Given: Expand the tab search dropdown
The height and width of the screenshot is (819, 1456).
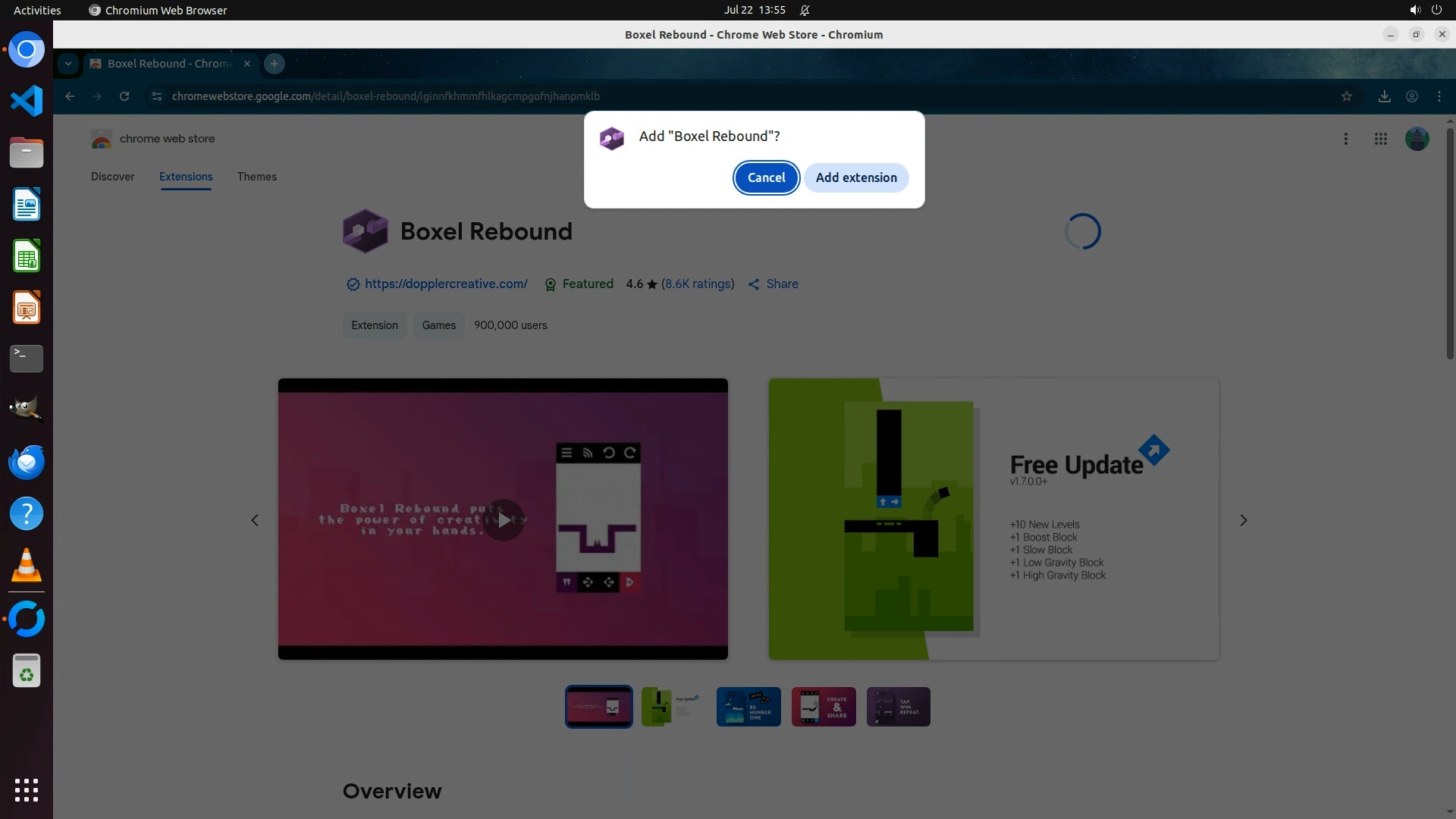Looking at the screenshot, I should pyautogui.click(x=68, y=64).
